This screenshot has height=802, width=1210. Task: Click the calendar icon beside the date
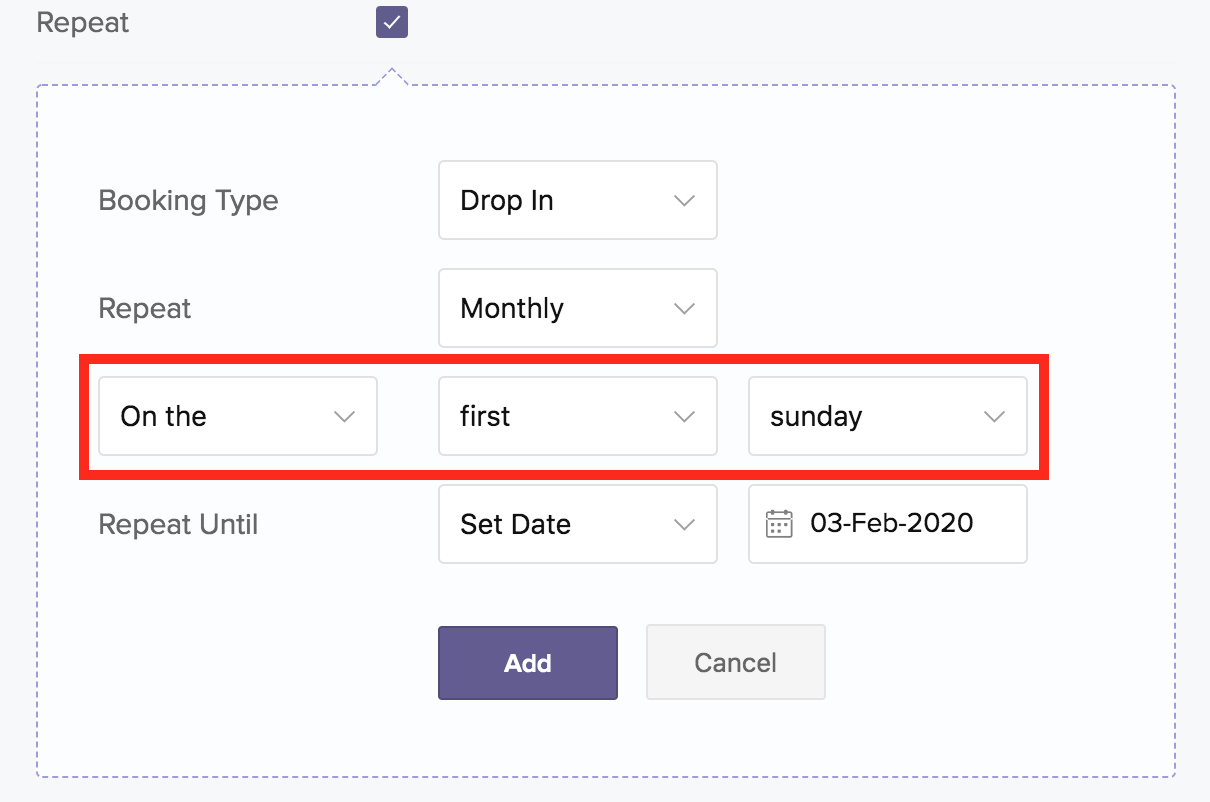pyautogui.click(x=779, y=524)
